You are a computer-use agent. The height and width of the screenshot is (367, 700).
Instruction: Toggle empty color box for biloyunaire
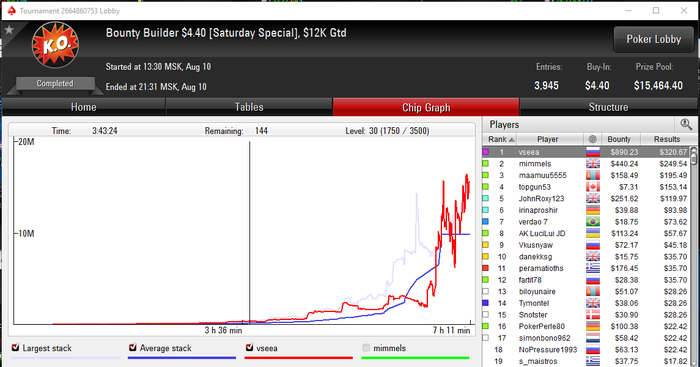(485, 292)
